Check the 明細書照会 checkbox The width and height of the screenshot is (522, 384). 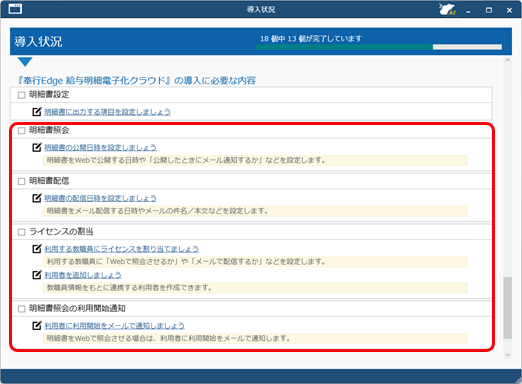22,130
